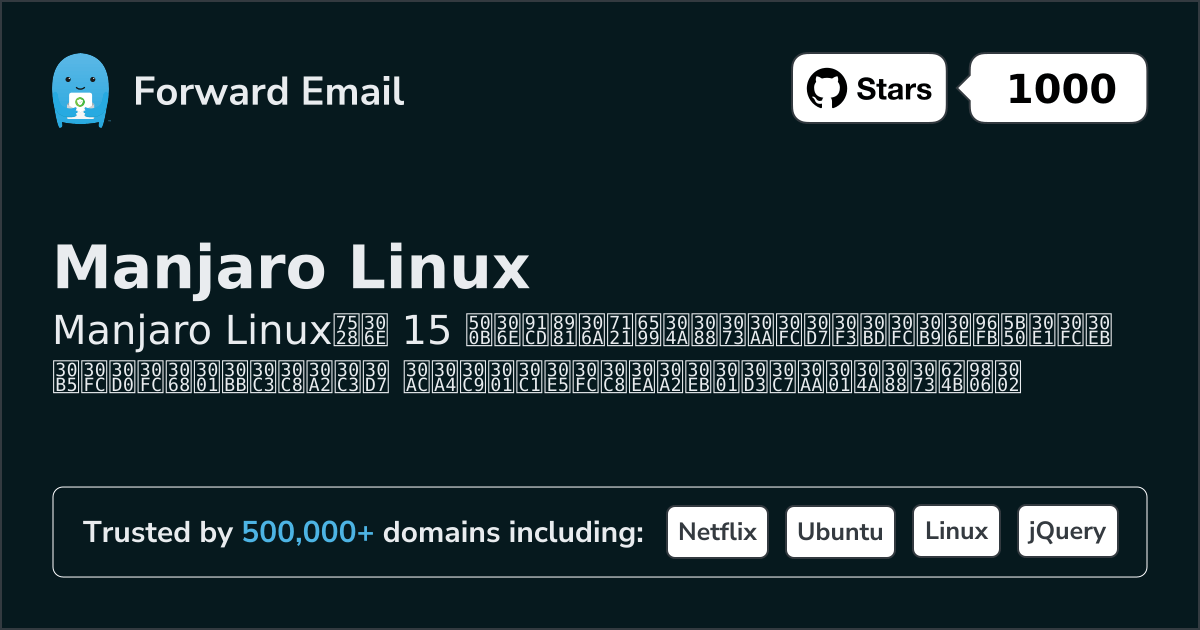Viewport: 1200px width, 630px height.
Task: Click the blue 500,000+ highlighted text
Action: (x=308, y=532)
